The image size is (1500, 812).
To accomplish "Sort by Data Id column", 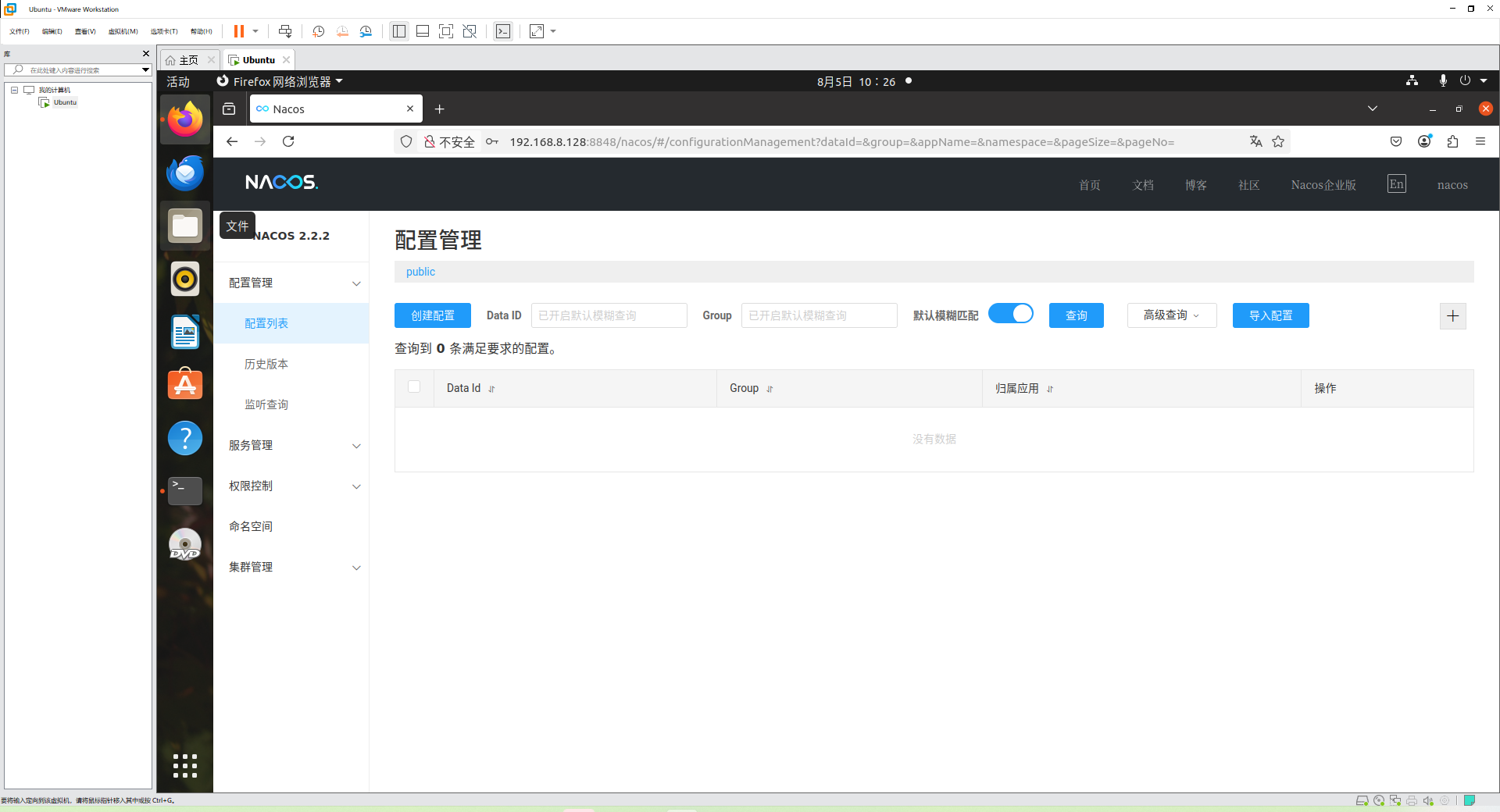I will pyautogui.click(x=491, y=389).
